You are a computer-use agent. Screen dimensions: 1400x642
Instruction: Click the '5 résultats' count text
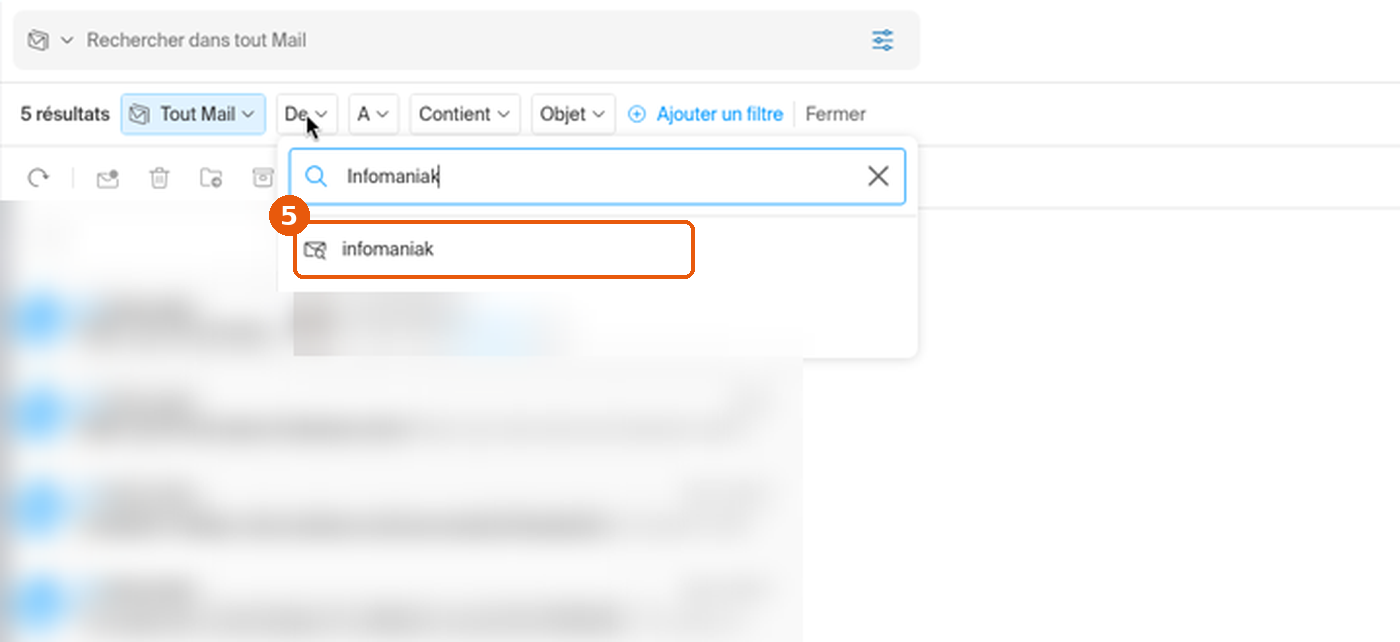click(65, 114)
